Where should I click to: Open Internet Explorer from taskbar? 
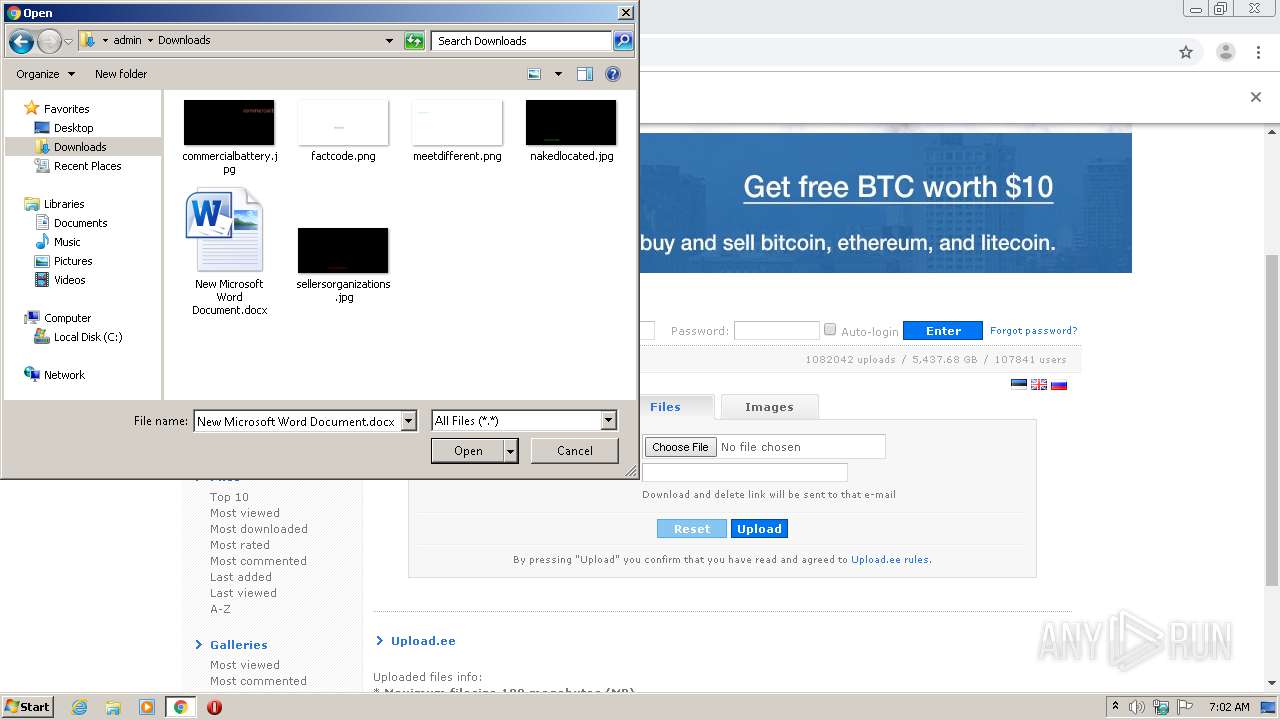point(79,707)
